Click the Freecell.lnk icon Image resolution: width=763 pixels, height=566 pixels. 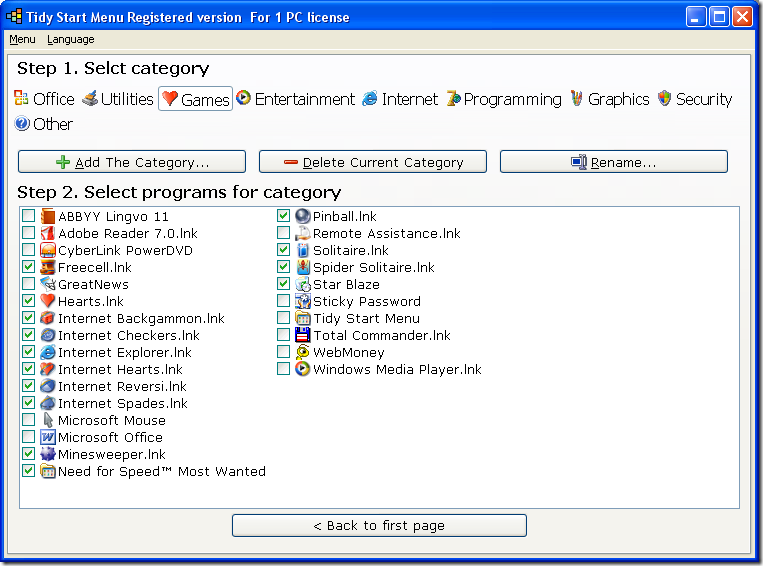coord(48,267)
